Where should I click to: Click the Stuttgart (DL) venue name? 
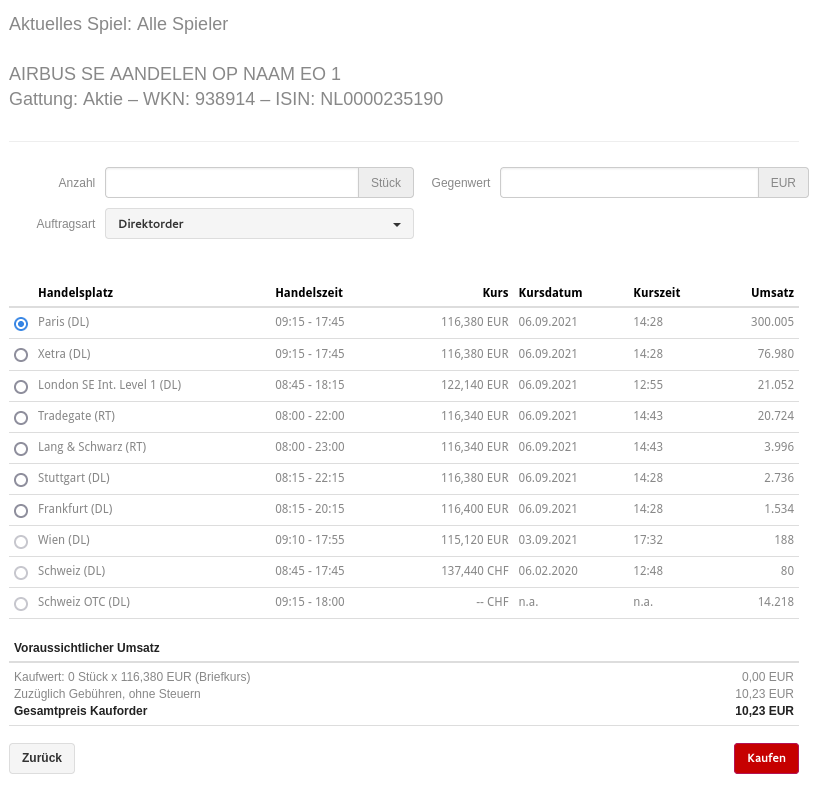pyautogui.click(x=73, y=478)
